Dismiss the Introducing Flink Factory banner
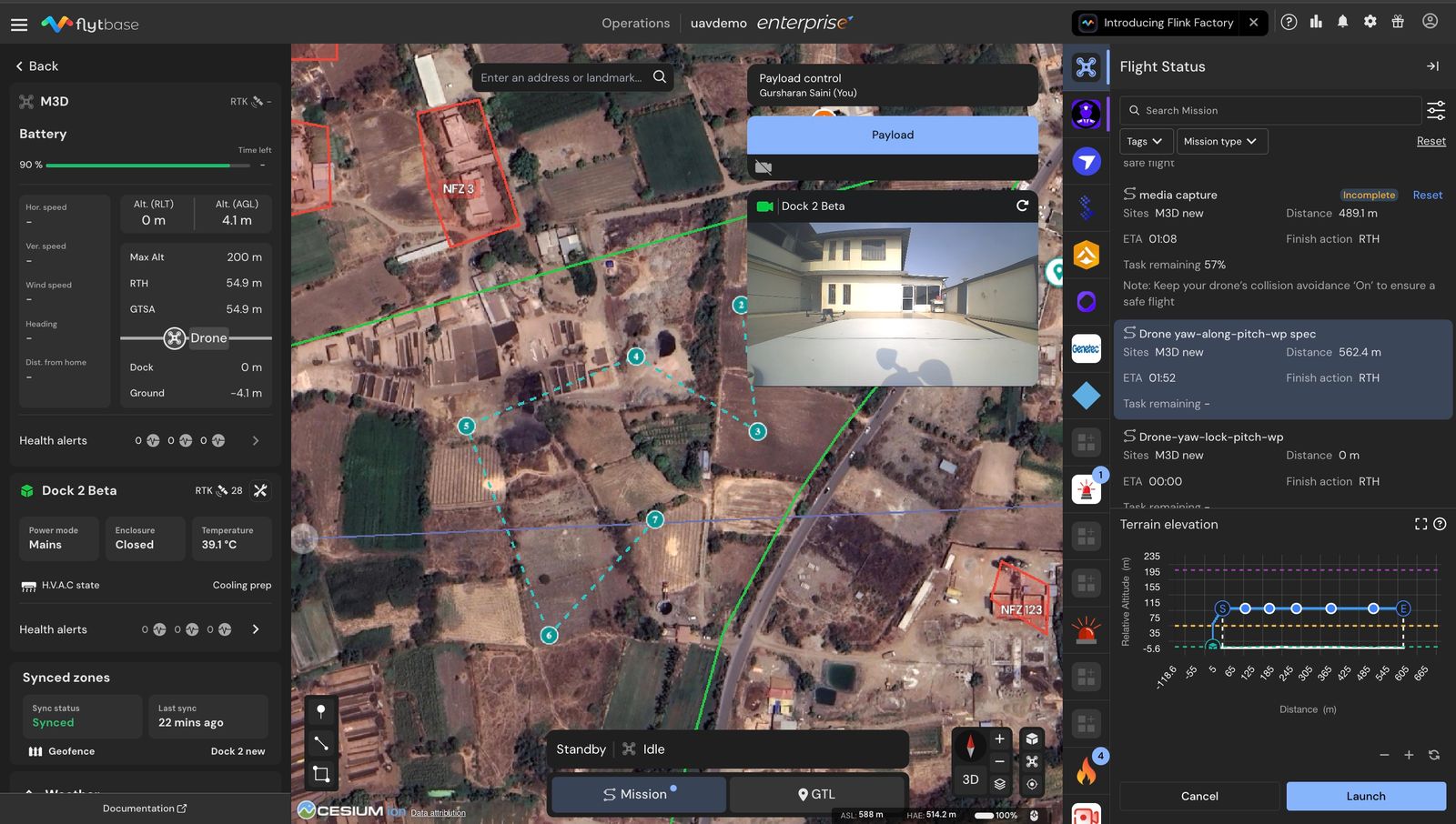 tap(1254, 23)
